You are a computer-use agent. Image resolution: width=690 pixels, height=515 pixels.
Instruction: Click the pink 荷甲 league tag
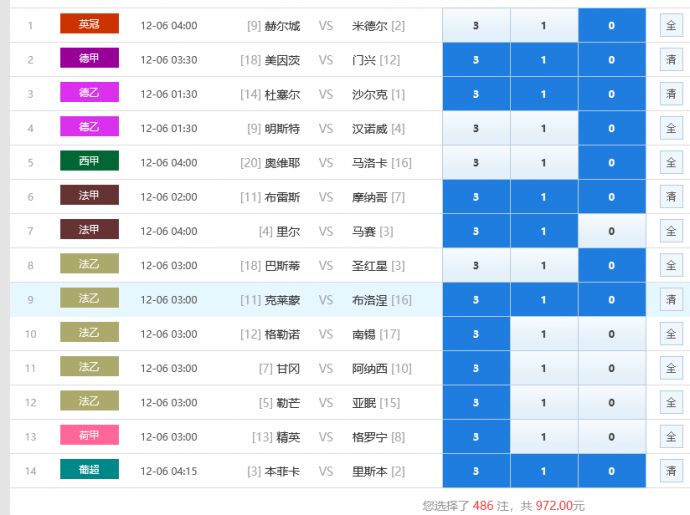coord(89,436)
